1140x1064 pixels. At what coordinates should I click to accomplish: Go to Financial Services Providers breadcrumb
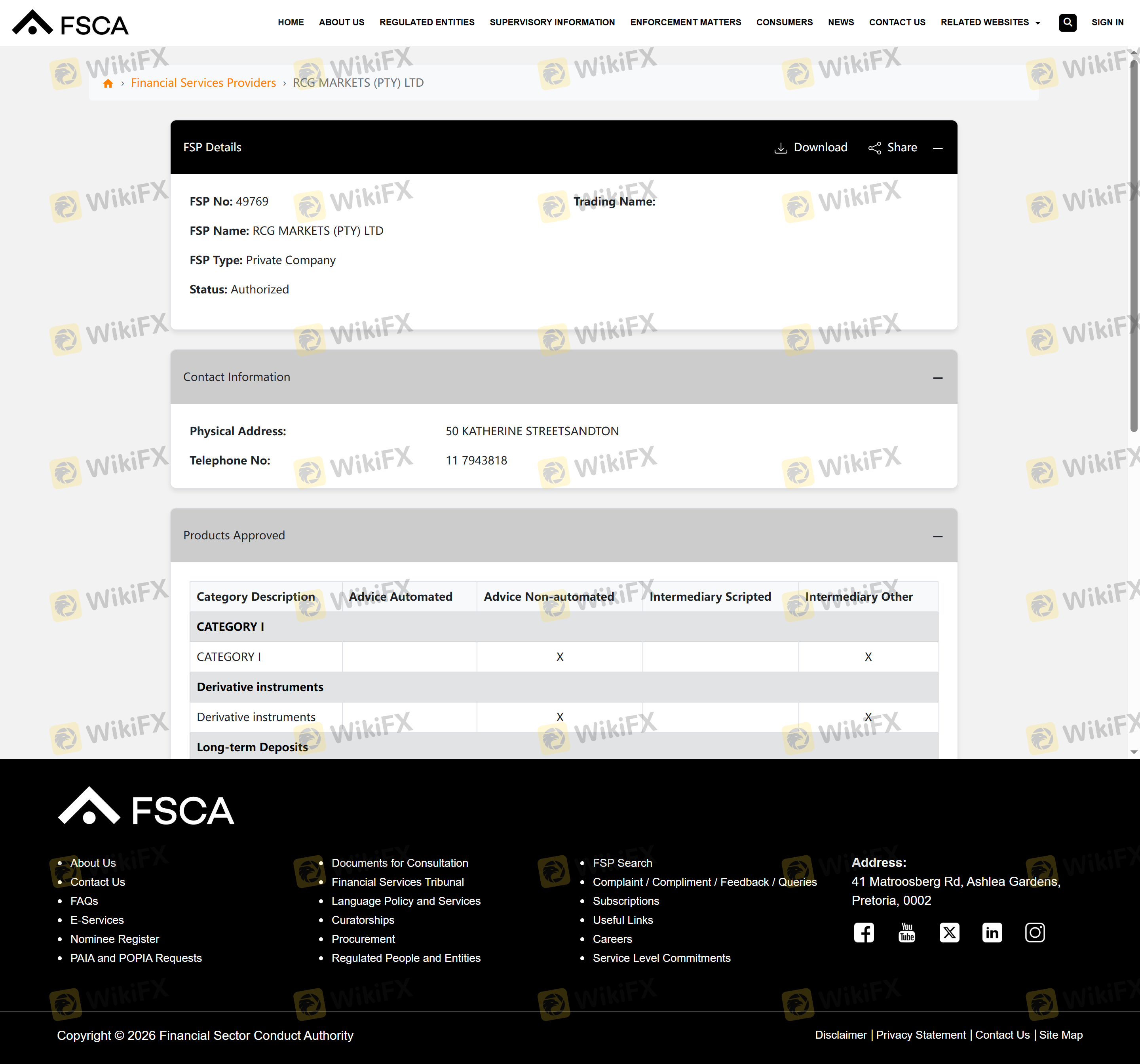tap(203, 83)
